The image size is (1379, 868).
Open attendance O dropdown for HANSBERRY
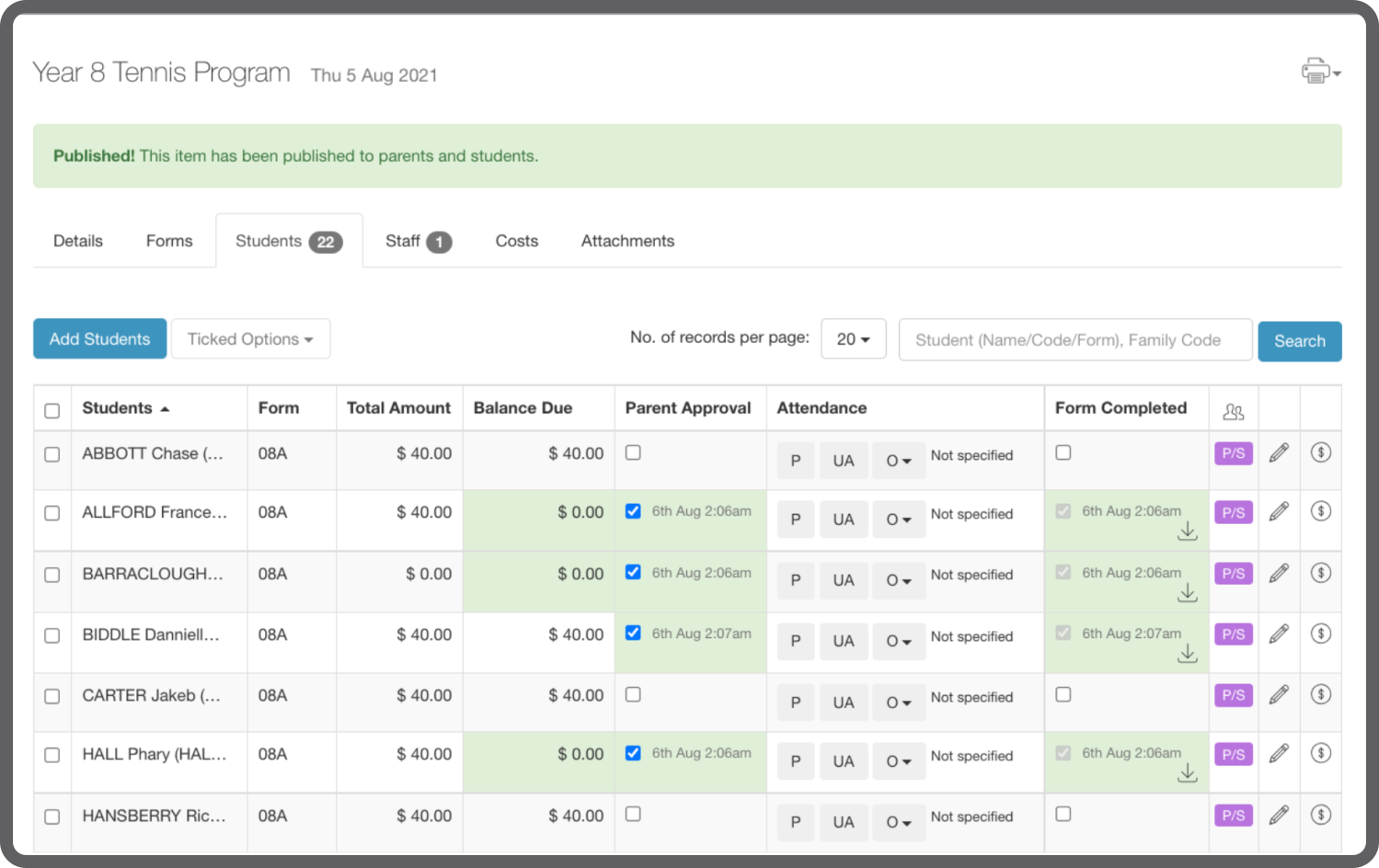pos(899,822)
